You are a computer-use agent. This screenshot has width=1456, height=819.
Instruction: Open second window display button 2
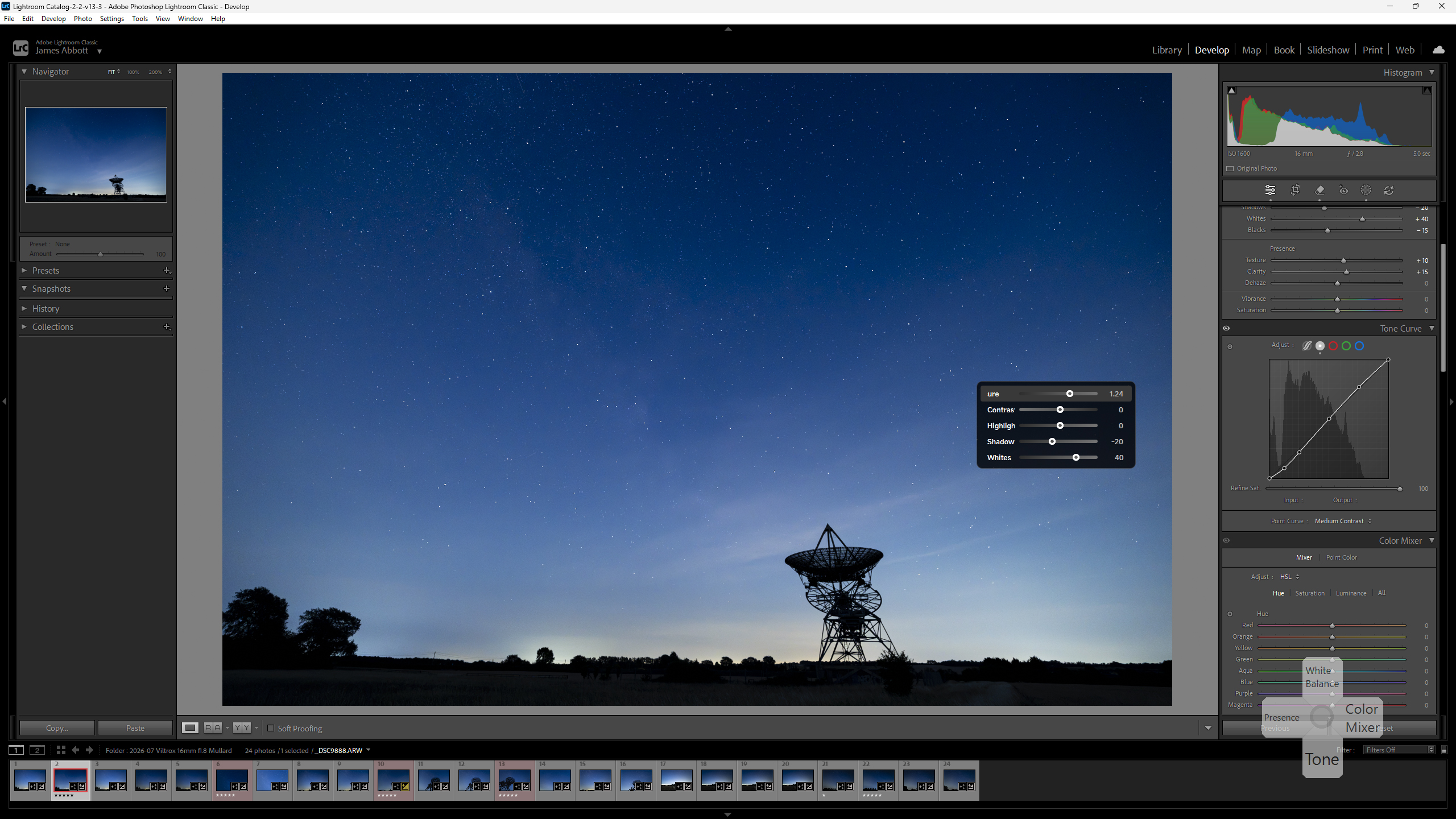[x=38, y=750]
